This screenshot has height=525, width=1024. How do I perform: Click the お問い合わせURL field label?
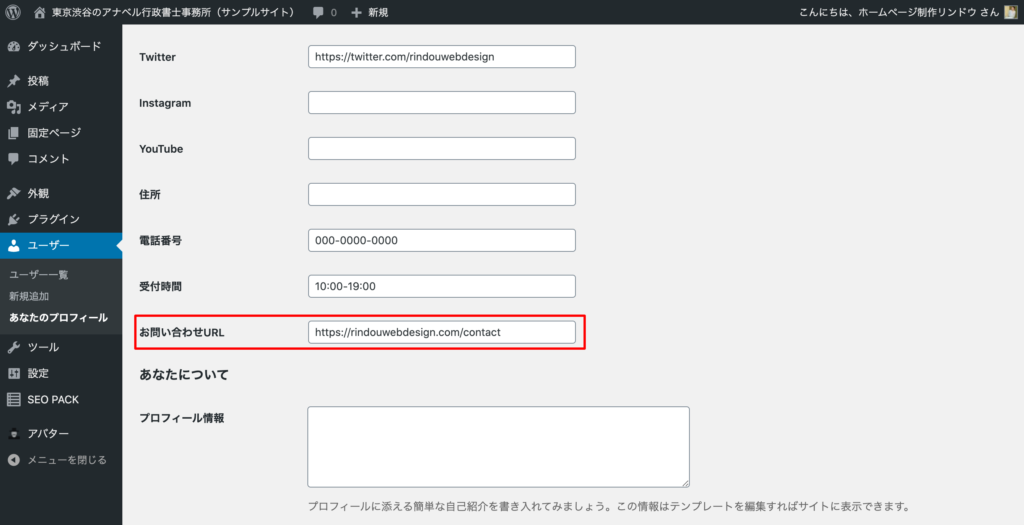pos(182,332)
